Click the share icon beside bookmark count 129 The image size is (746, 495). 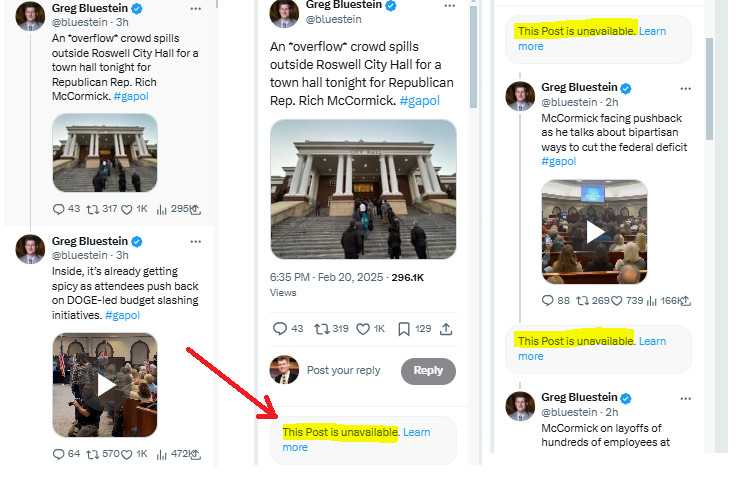tap(446, 328)
